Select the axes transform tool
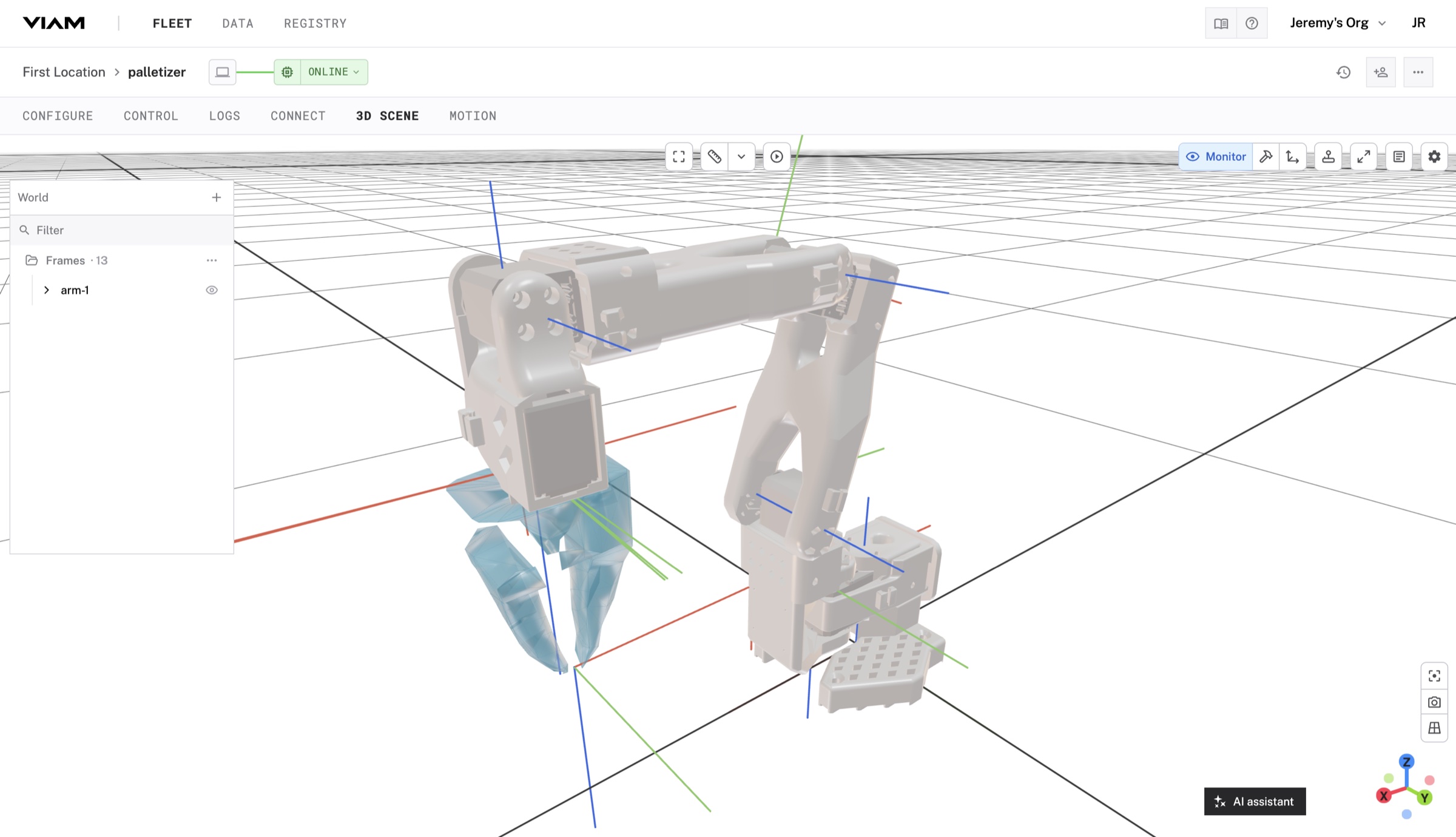 pos(1292,157)
